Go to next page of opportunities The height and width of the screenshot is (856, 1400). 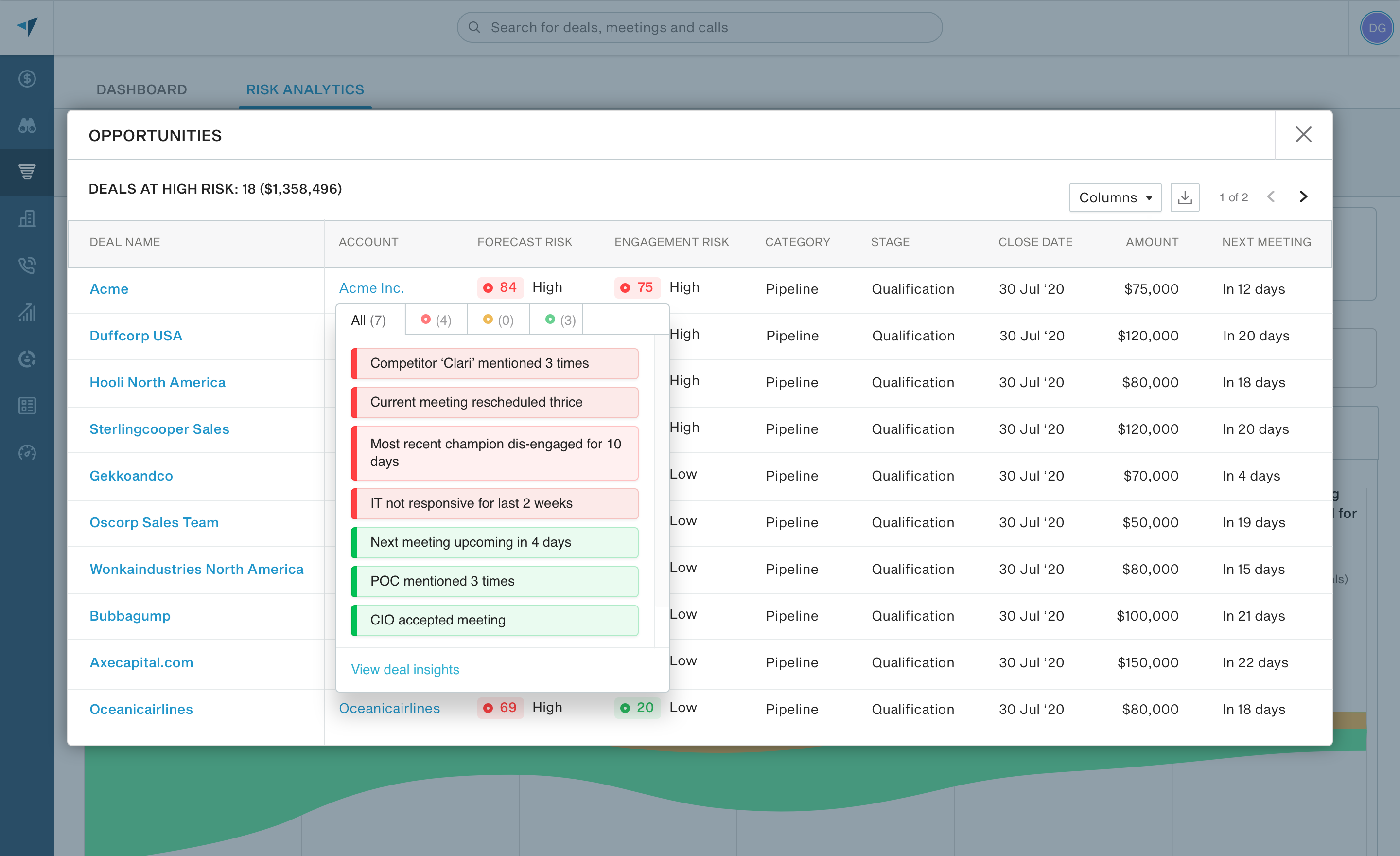pyautogui.click(x=1303, y=196)
